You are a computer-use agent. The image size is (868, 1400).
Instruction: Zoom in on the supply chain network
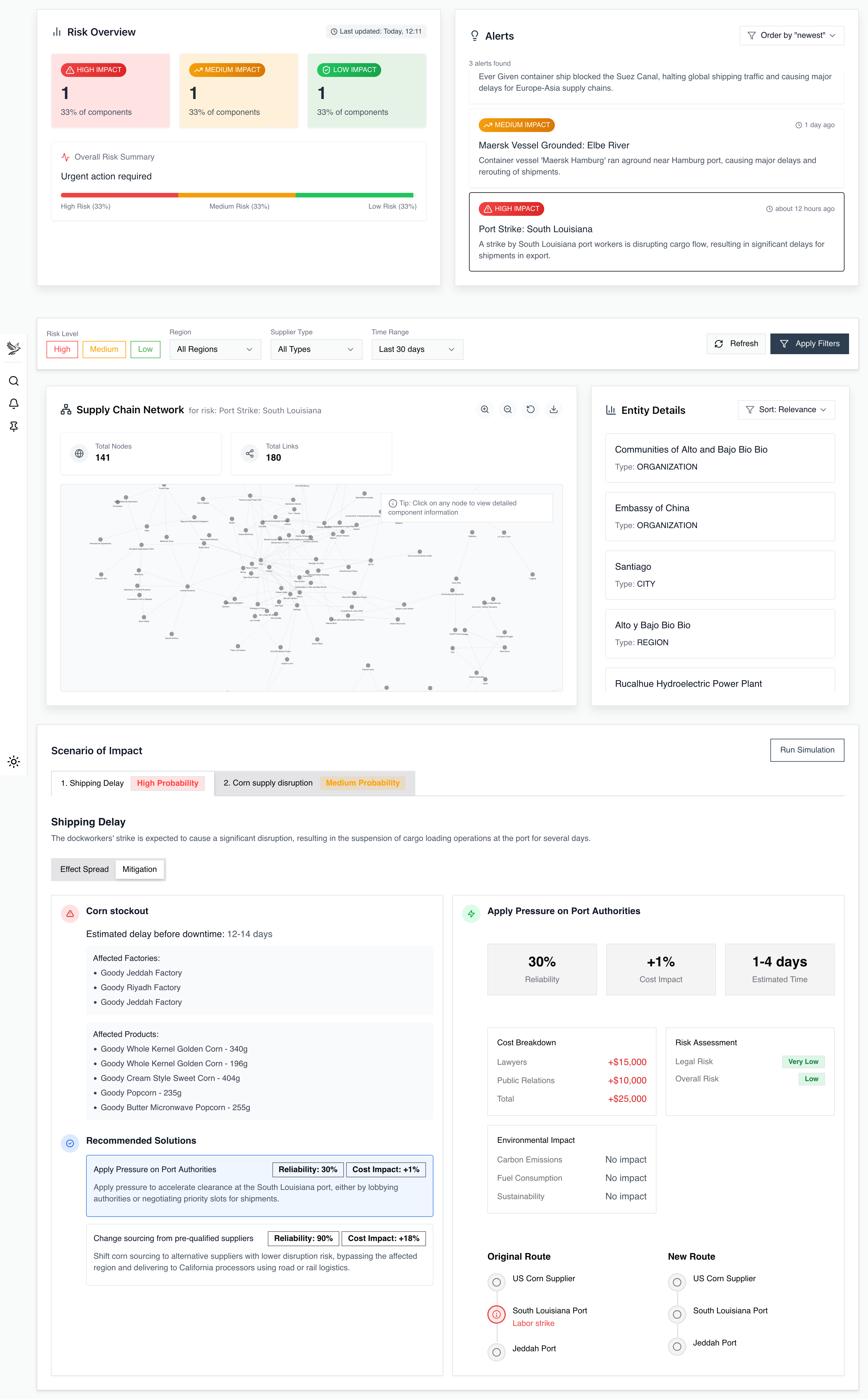[485, 409]
